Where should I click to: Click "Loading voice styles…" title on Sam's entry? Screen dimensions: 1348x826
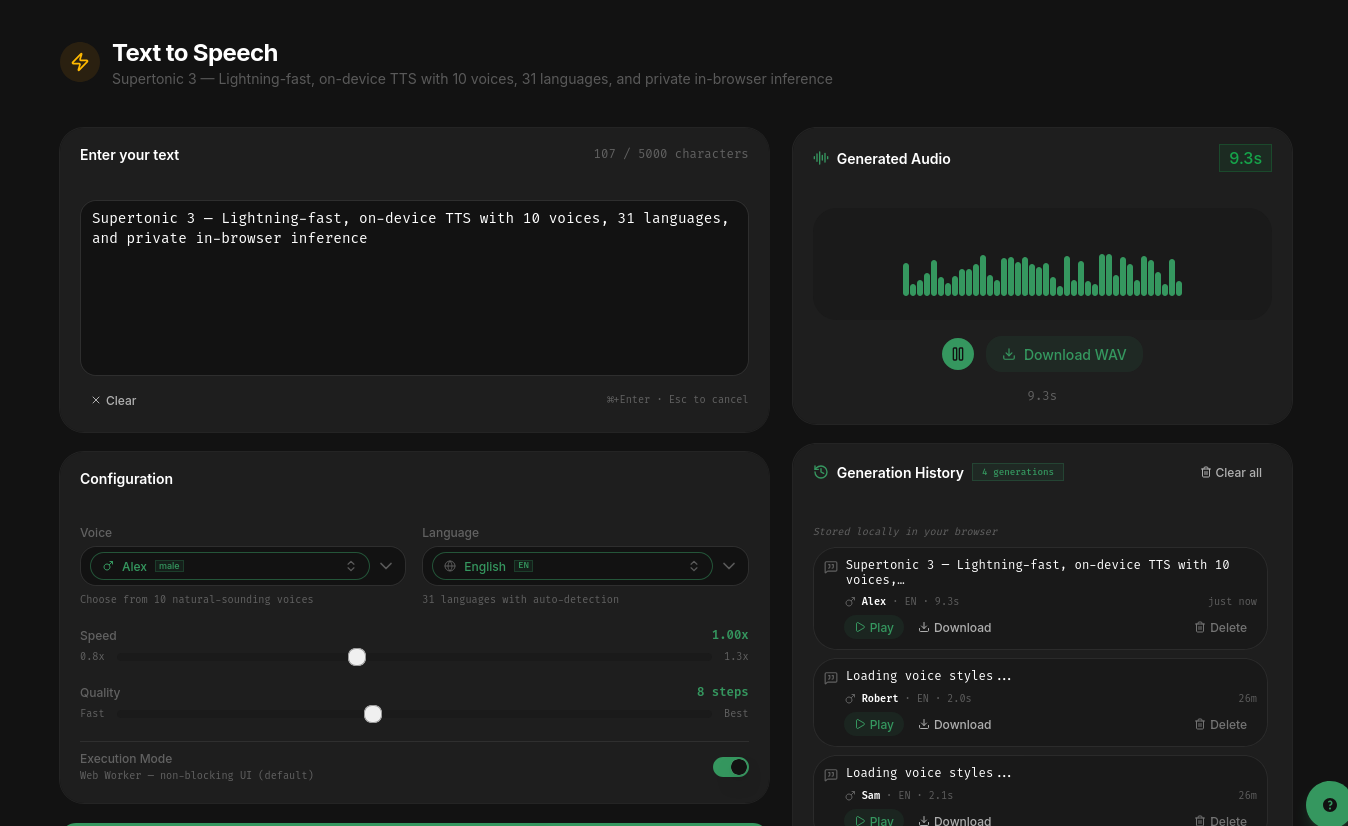click(929, 773)
